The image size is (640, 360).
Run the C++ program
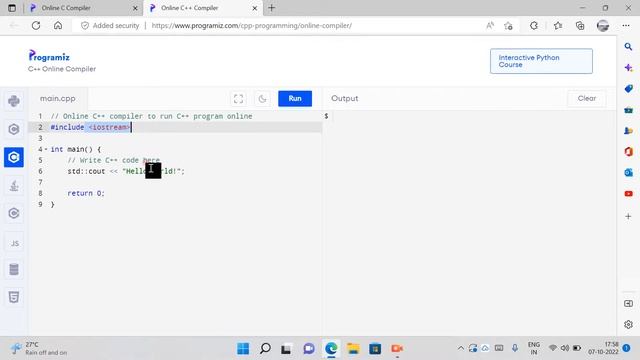coord(295,98)
